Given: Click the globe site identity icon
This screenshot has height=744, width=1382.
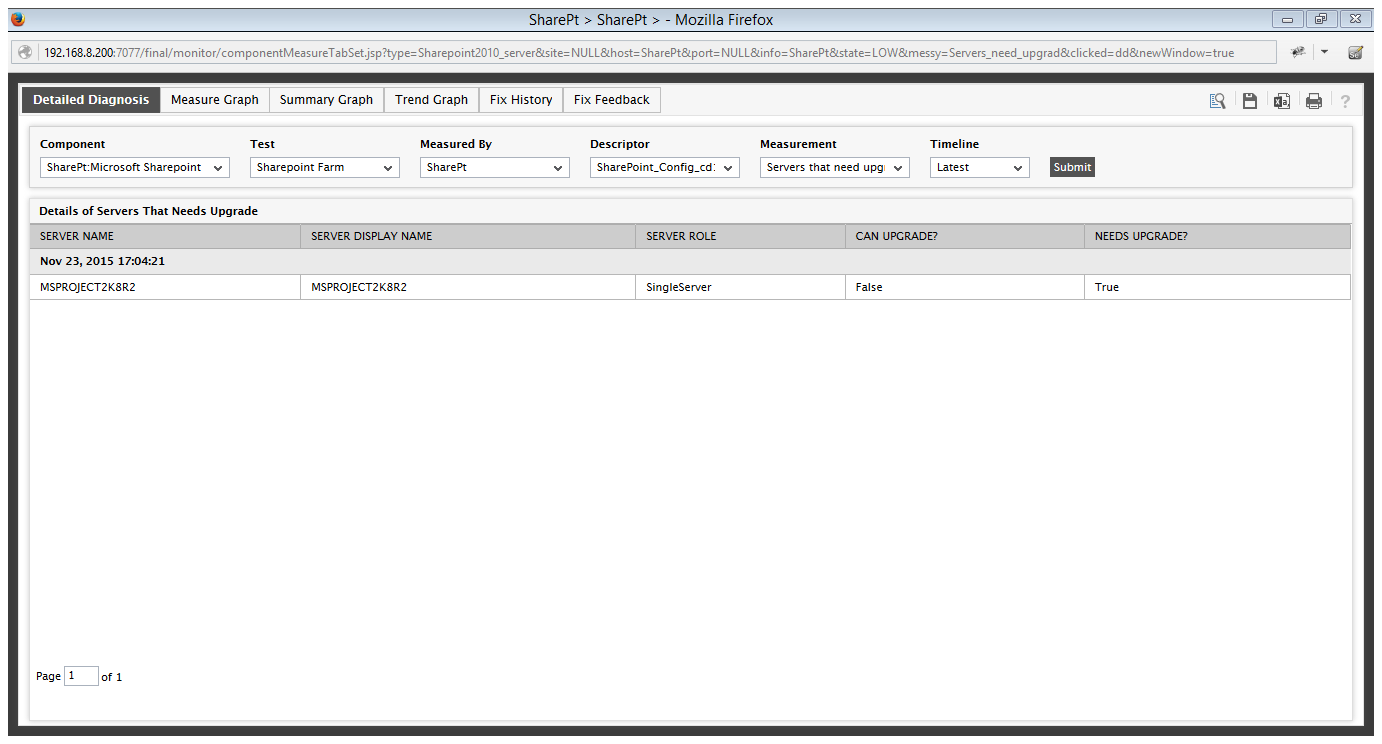Looking at the screenshot, I should point(25,52).
